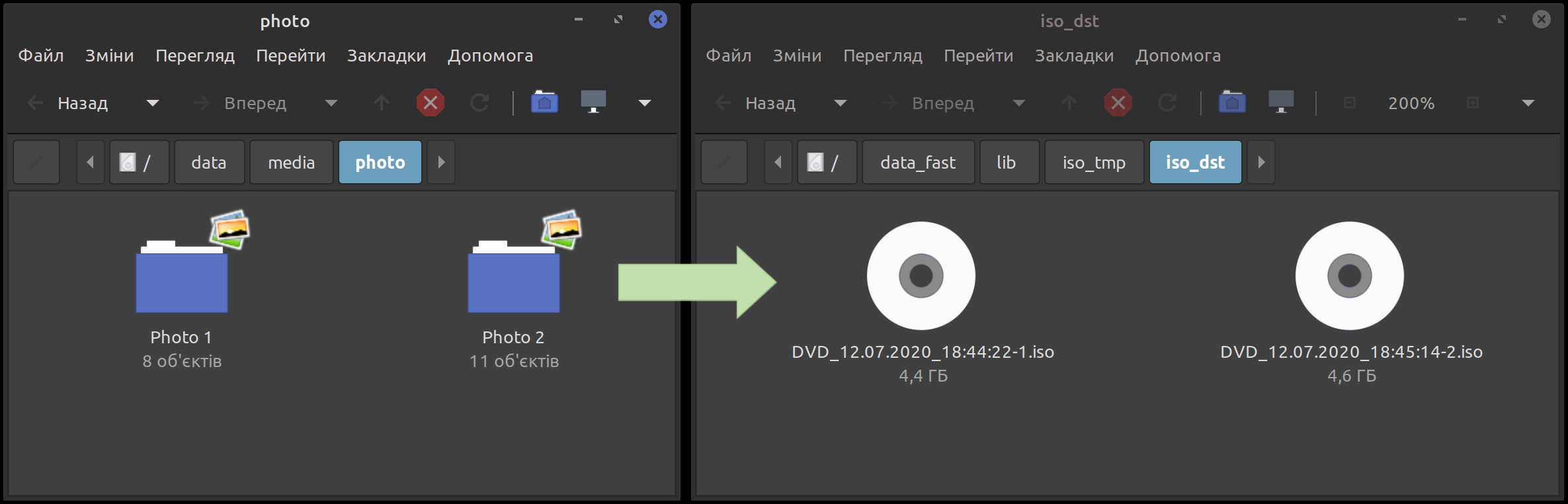Open Back history dropdown in iso_dst window
Image resolution: width=1568 pixels, height=504 pixels.
point(840,103)
